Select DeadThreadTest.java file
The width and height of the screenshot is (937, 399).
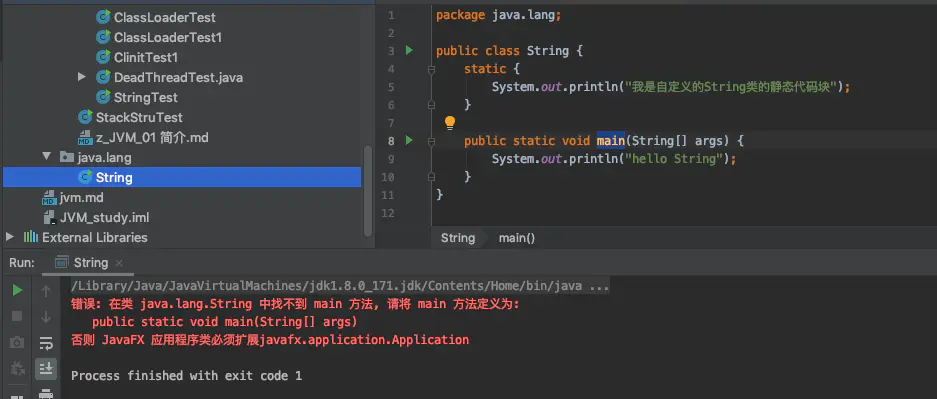(178, 77)
